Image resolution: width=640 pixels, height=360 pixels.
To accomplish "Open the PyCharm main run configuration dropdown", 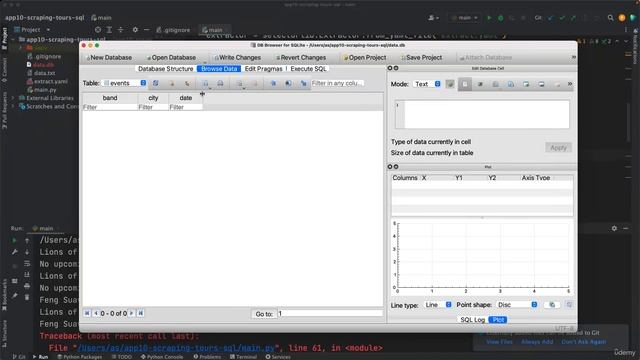I will click(464, 18).
